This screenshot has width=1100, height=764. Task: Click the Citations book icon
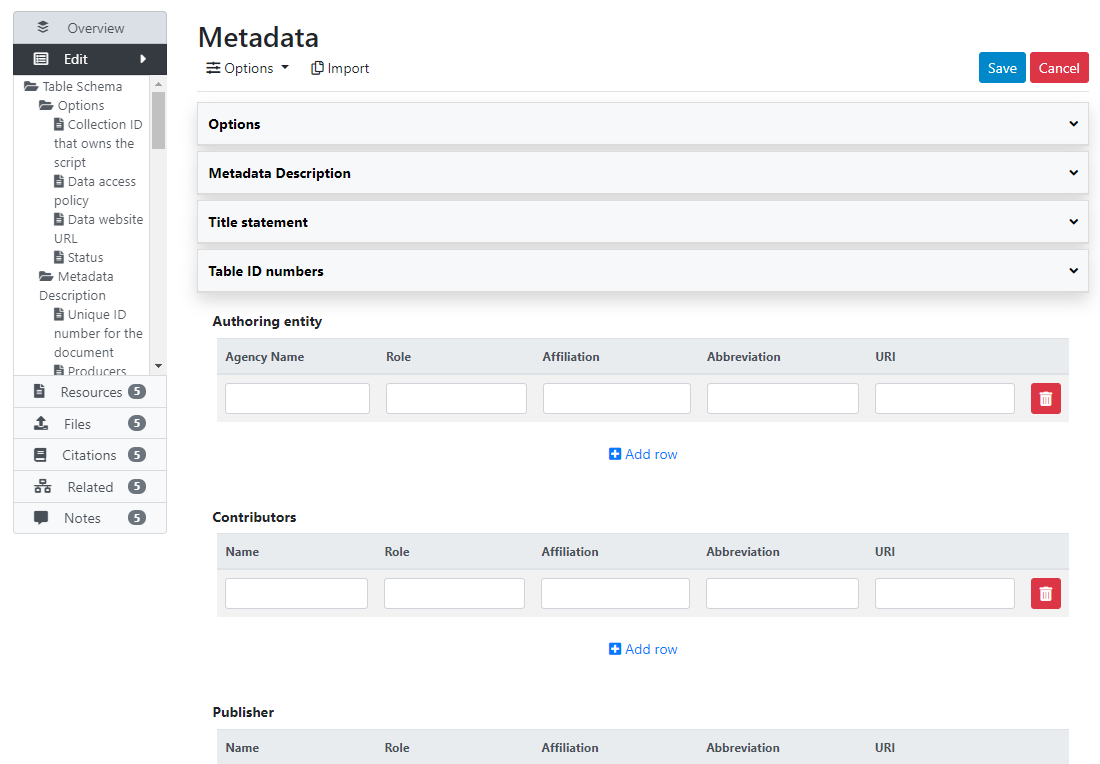41,455
